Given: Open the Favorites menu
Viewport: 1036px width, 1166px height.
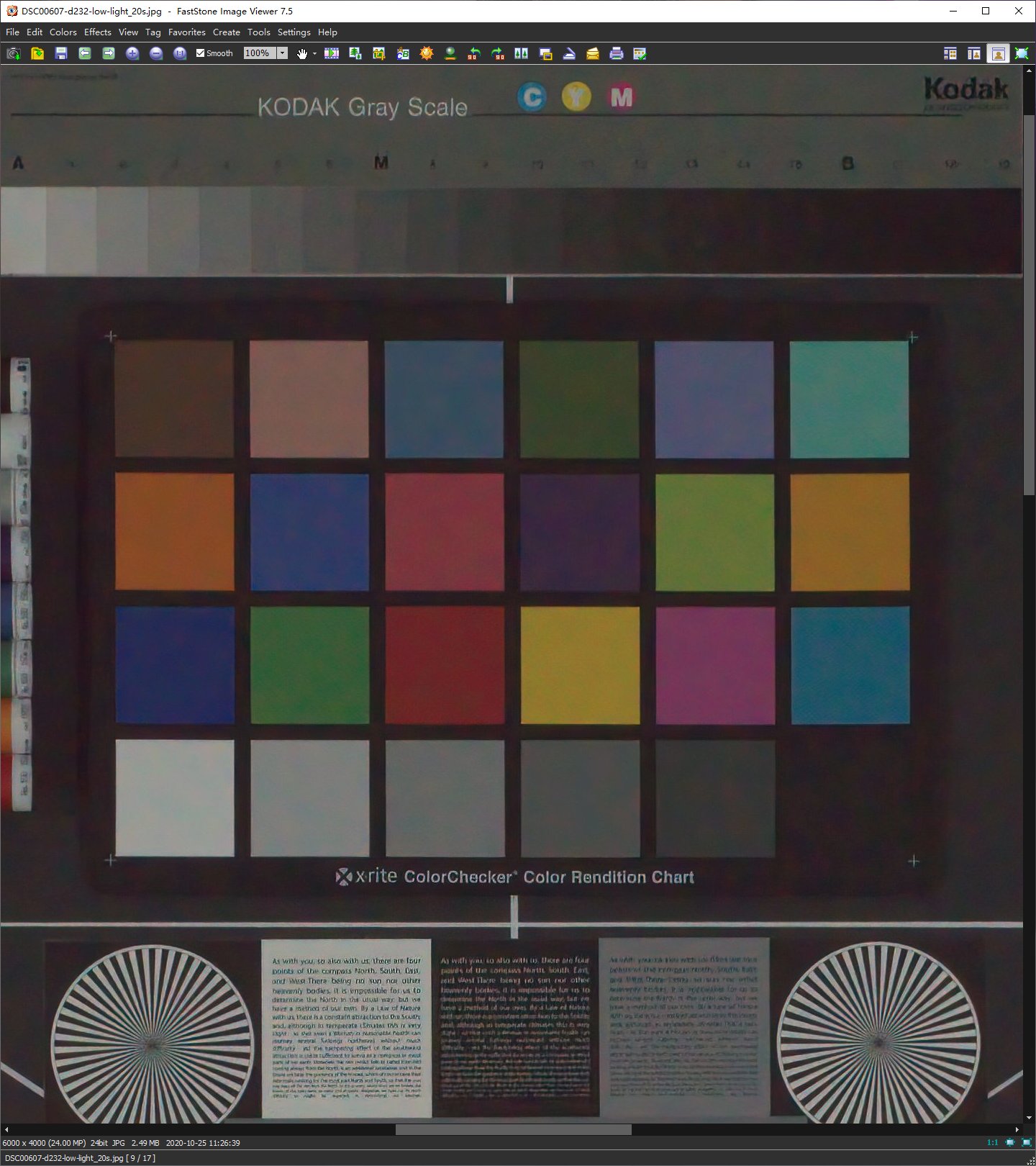Looking at the screenshot, I should point(187,32).
